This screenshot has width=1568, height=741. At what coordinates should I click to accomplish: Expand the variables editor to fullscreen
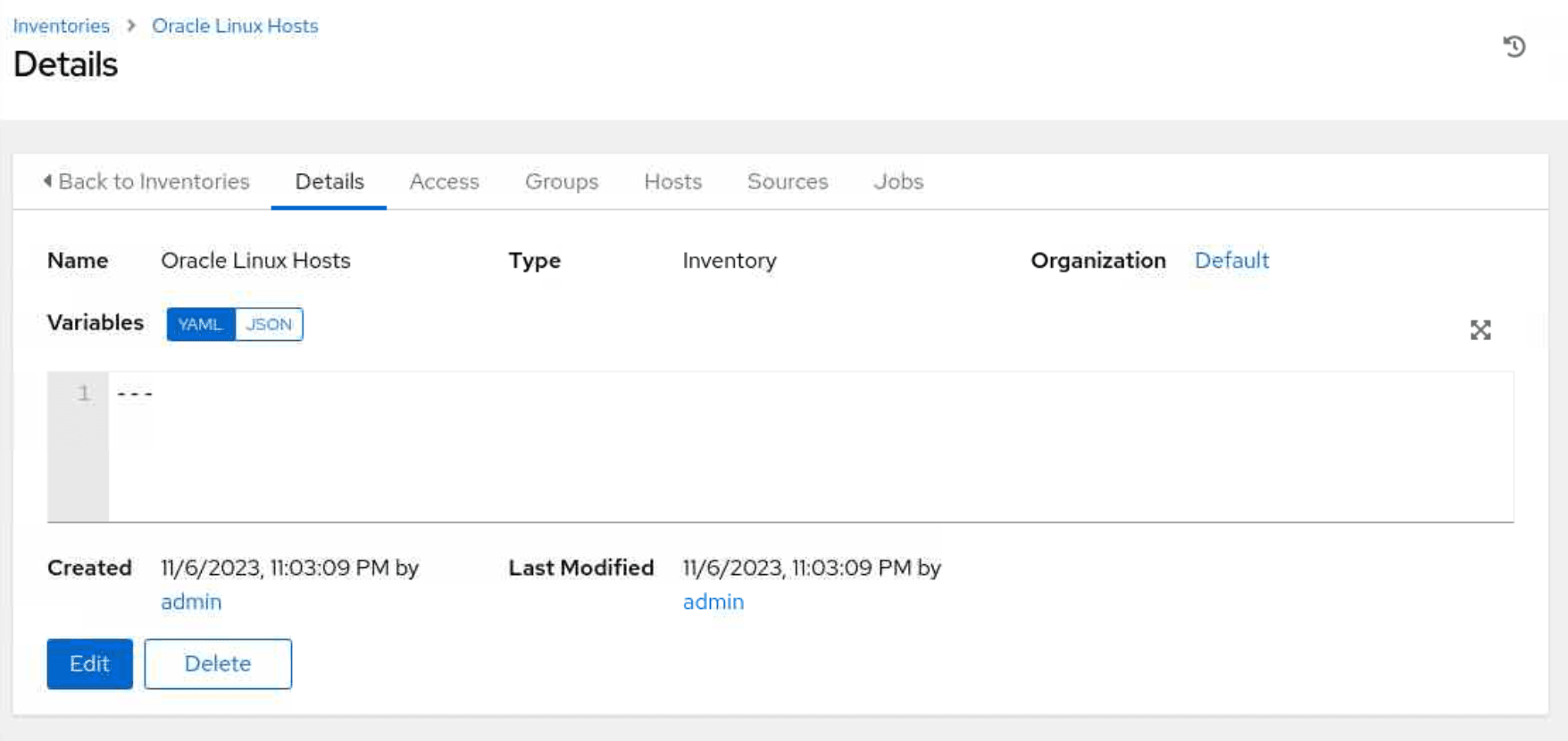point(1480,330)
